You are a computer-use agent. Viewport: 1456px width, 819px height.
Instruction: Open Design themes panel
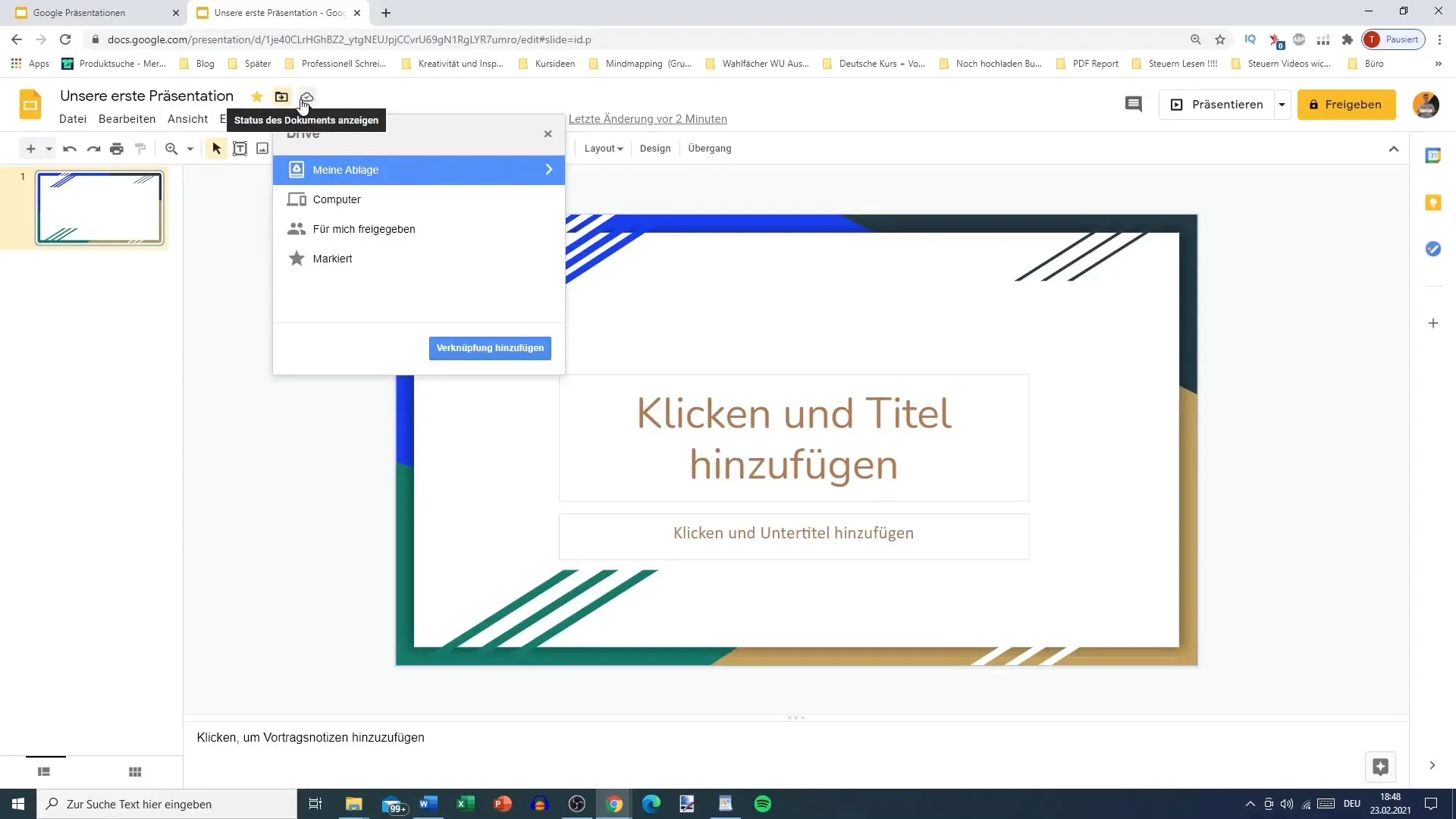(655, 149)
